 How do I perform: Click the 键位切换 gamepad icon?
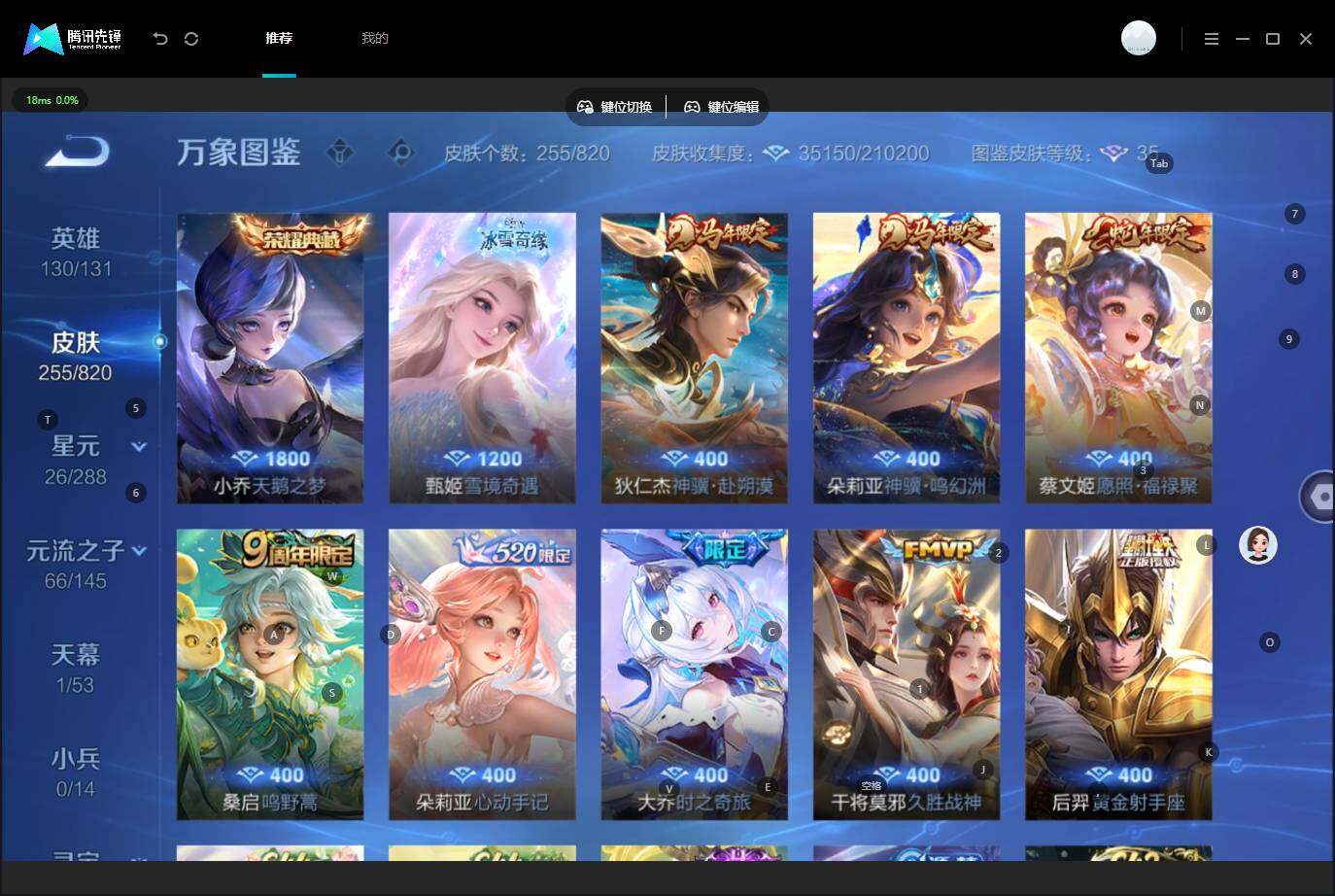(x=585, y=107)
